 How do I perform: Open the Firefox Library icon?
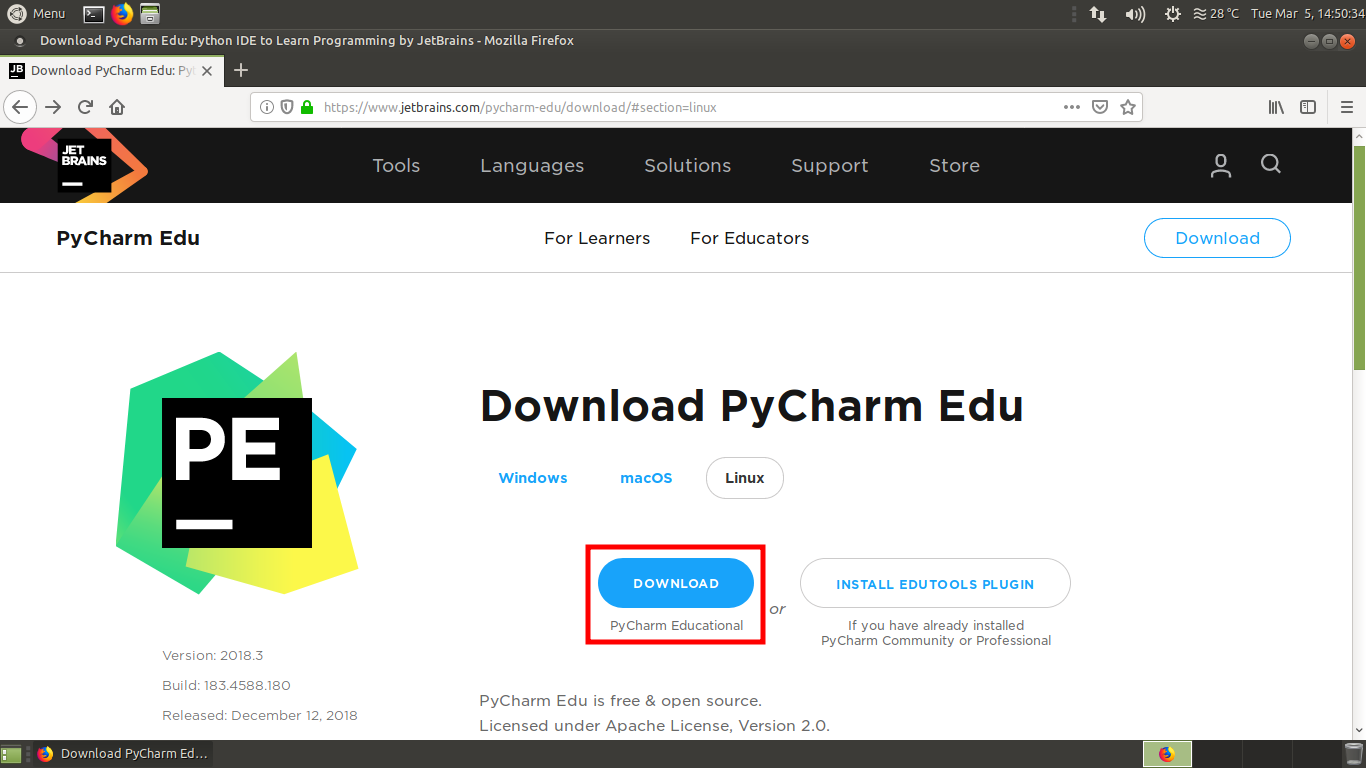(1276, 107)
